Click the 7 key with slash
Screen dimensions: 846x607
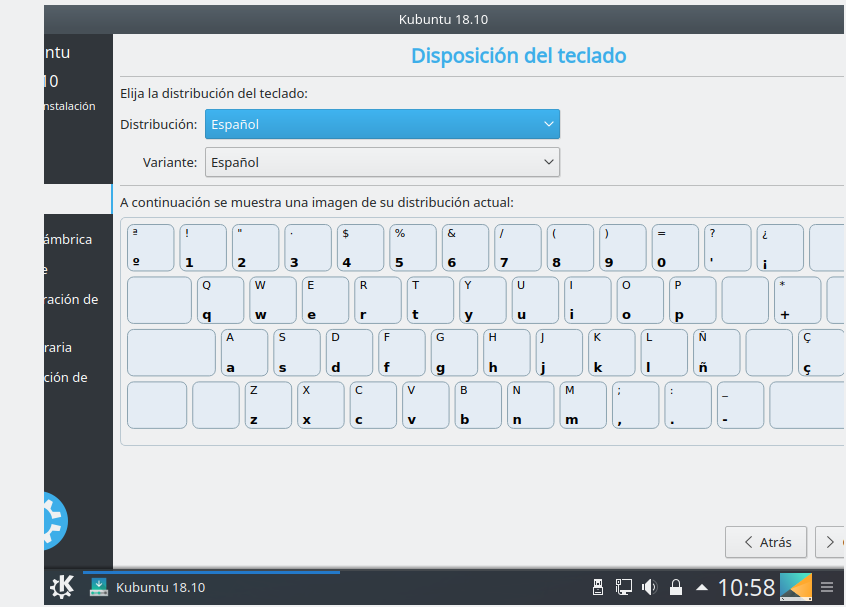[518, 248]
